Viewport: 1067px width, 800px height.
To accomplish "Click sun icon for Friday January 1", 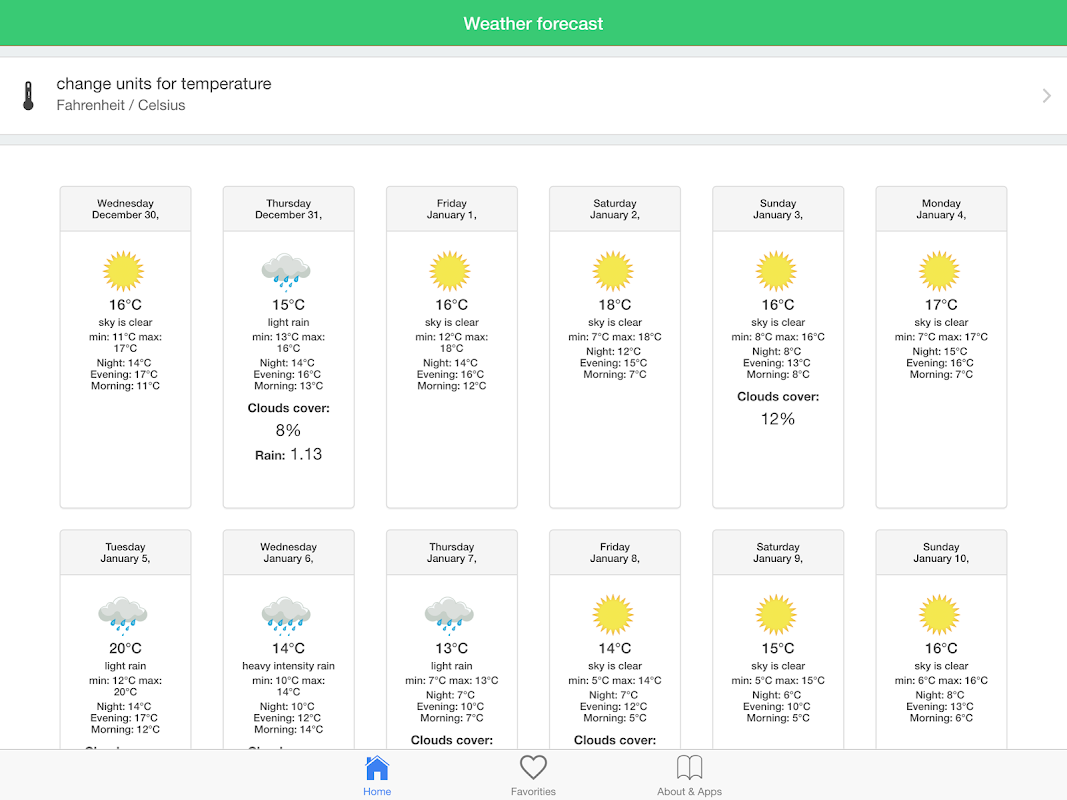I will (x=450, y=271).
